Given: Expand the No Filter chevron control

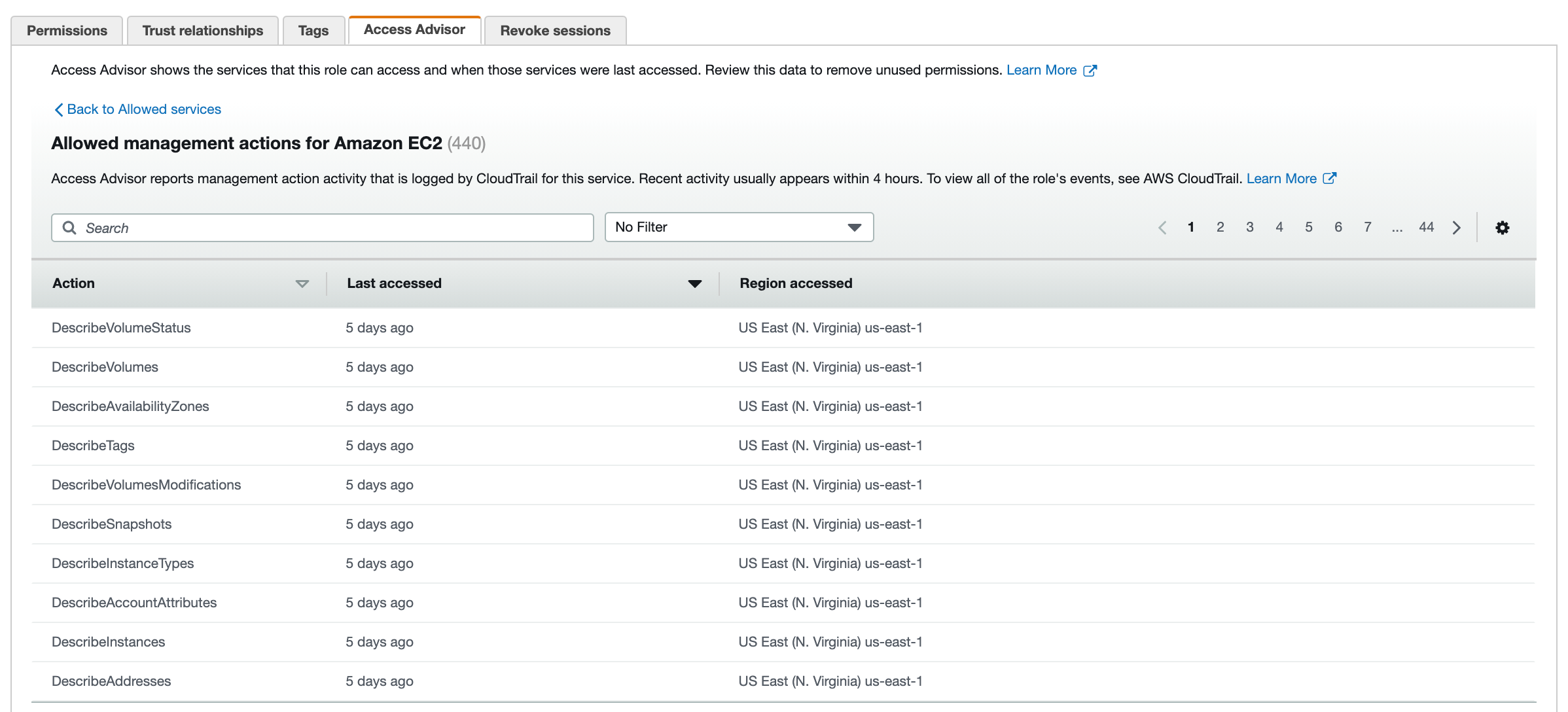Looking at the screenshot, I should (854, 227).
